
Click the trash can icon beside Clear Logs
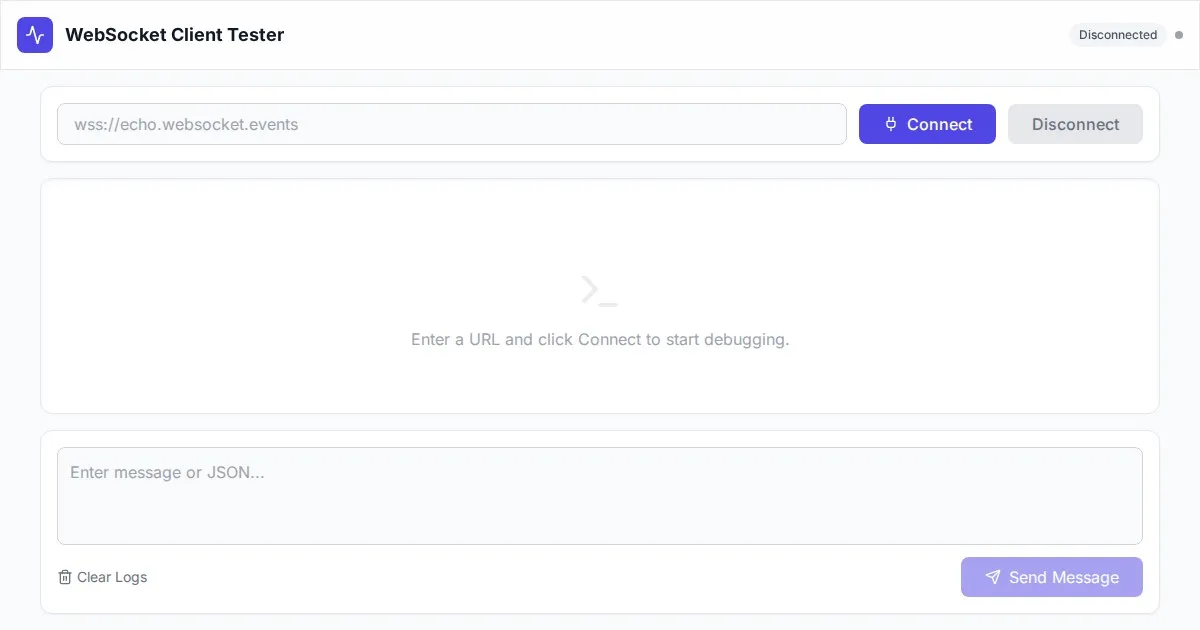click(x=65, y=577)
